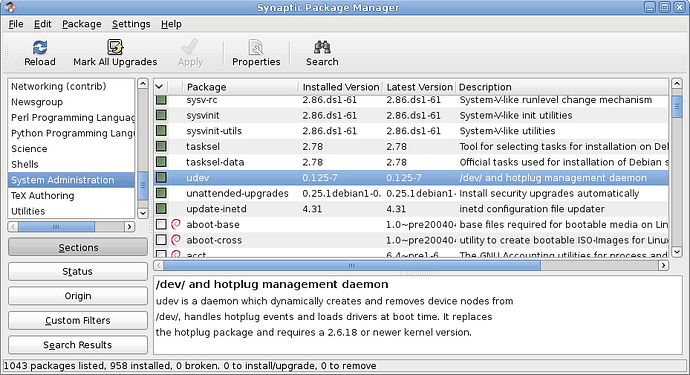
Task: Select the udev package name
Action: [x=198, y=178]
